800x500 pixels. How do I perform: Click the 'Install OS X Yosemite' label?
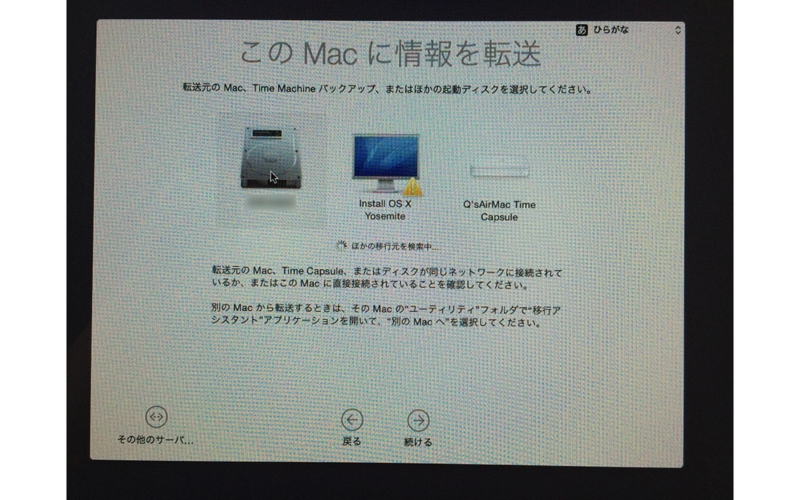pyautogui.click(x=385, y=210)
